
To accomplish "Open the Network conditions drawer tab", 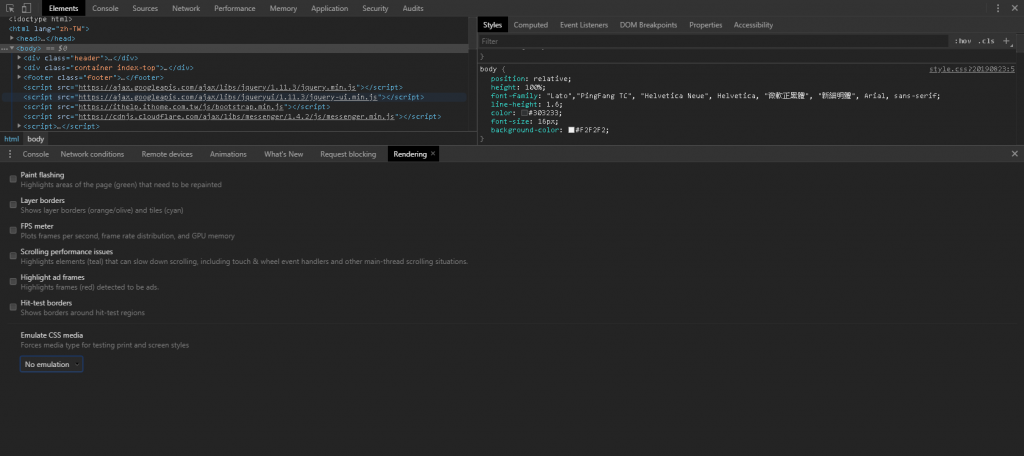I will pyautogui.click(x=92, y=154).
